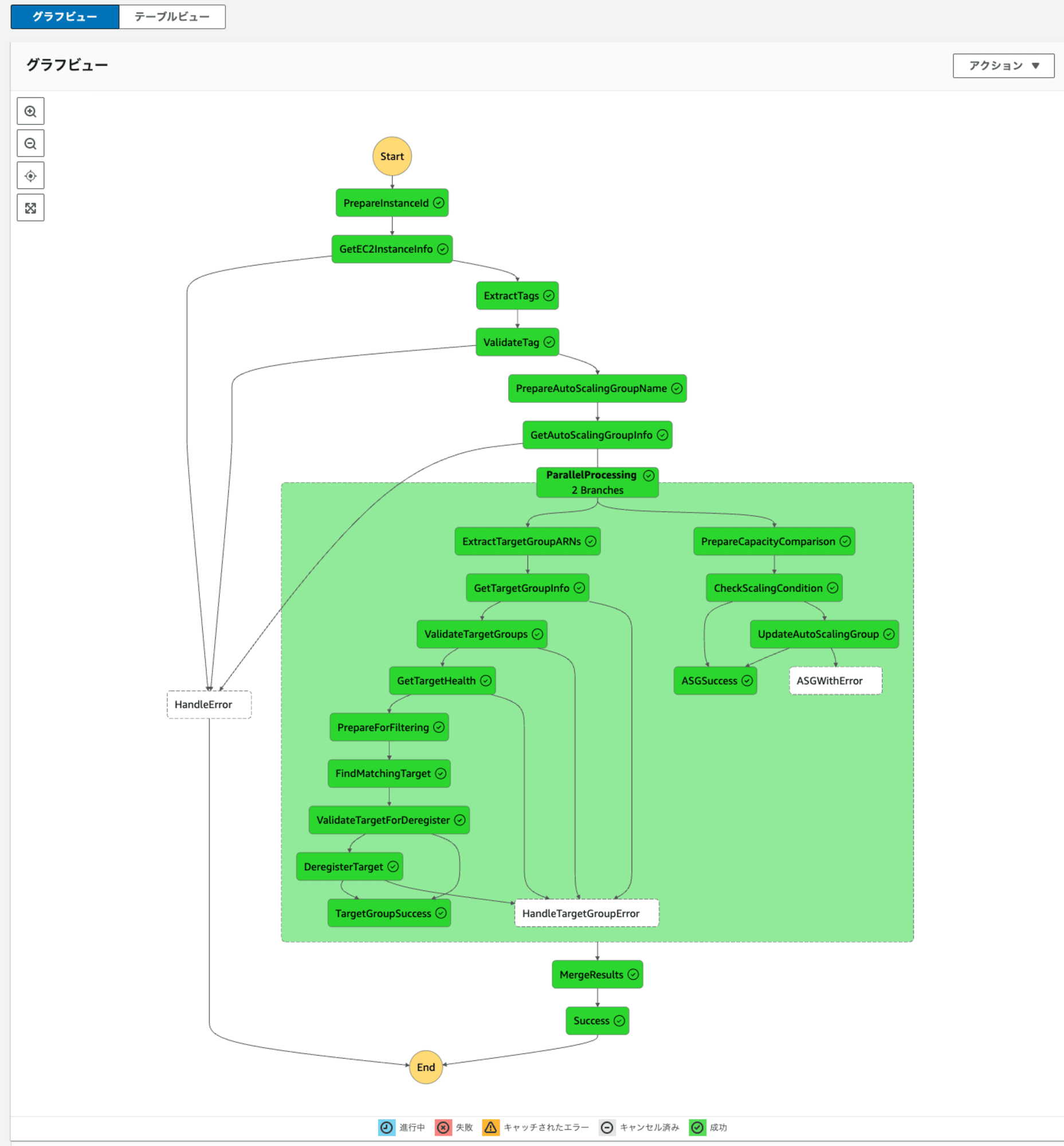This screenshot has height=1146, width=1064.
Task: Zoom in on the graph
Action: tap(30, 111)
